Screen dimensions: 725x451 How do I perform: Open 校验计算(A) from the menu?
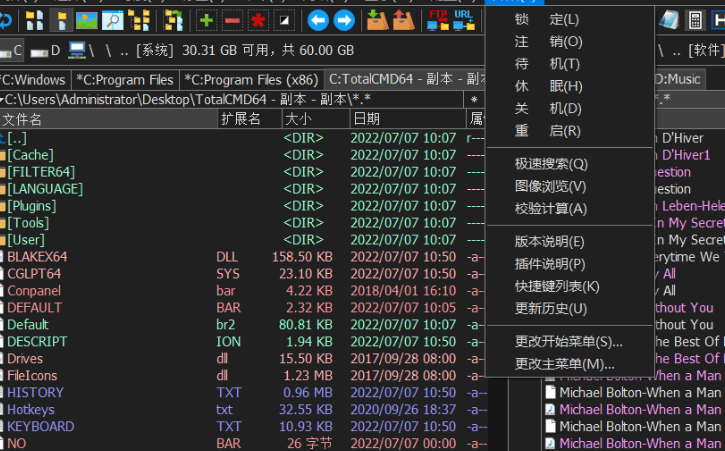pyautogui.click(x=570, y=209)
